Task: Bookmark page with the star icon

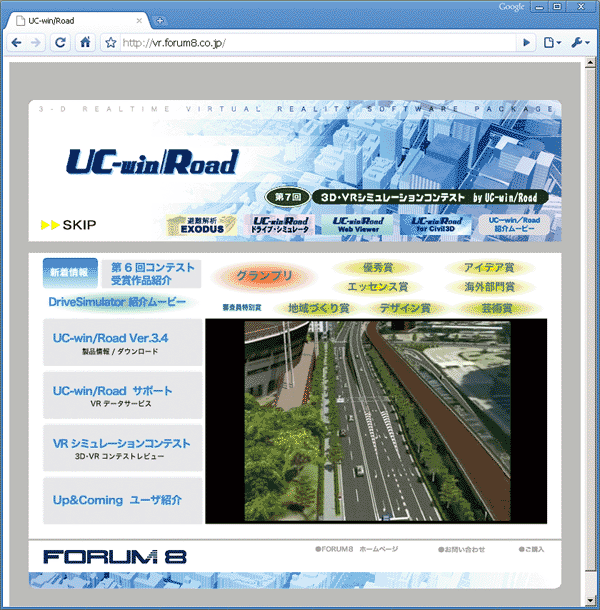Action: coord(111,43)
